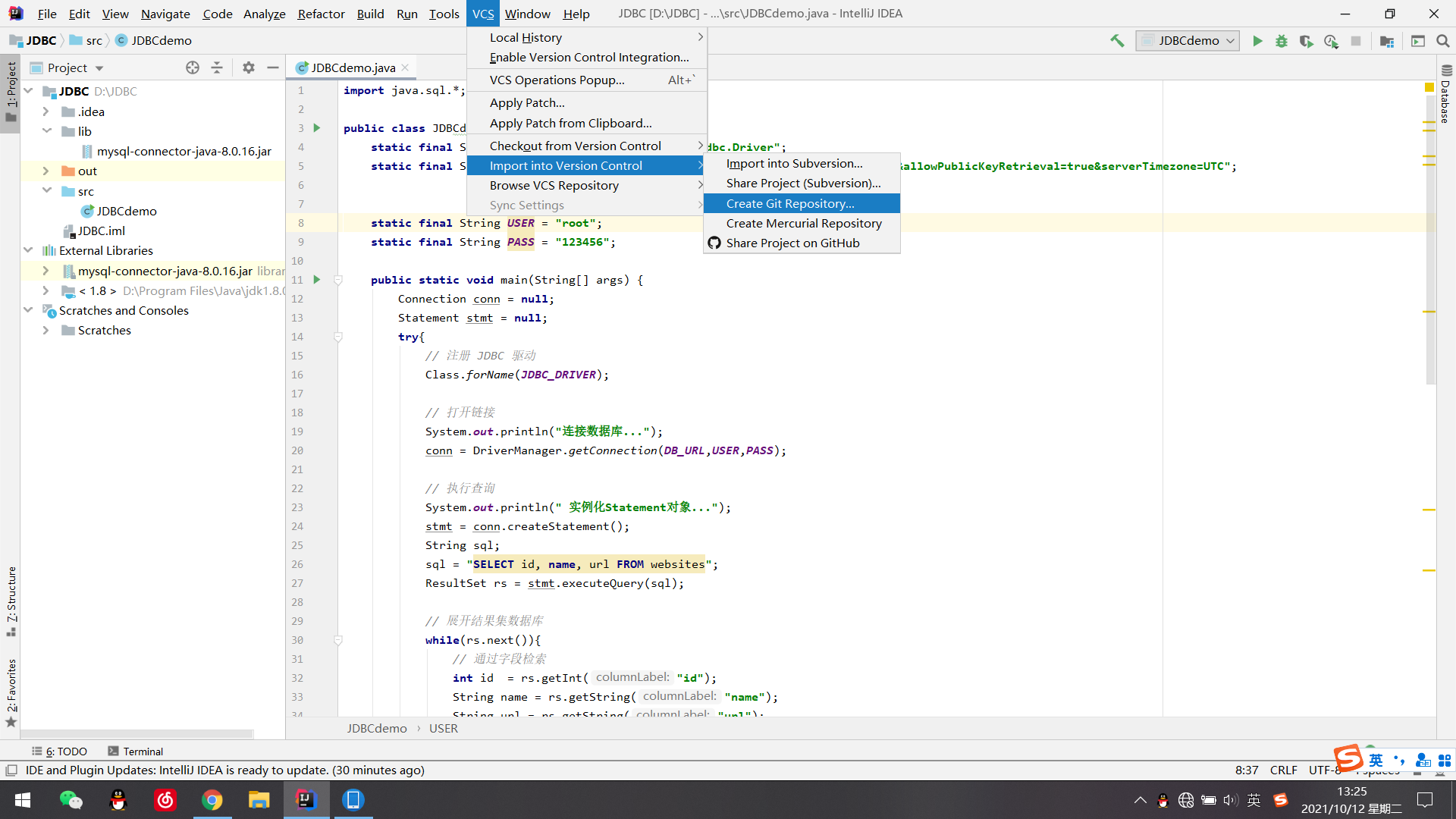The height and width of the screenshot is (819, 1456).
Task: Click Share Project on GitHub option
Action: pos(793,243)
